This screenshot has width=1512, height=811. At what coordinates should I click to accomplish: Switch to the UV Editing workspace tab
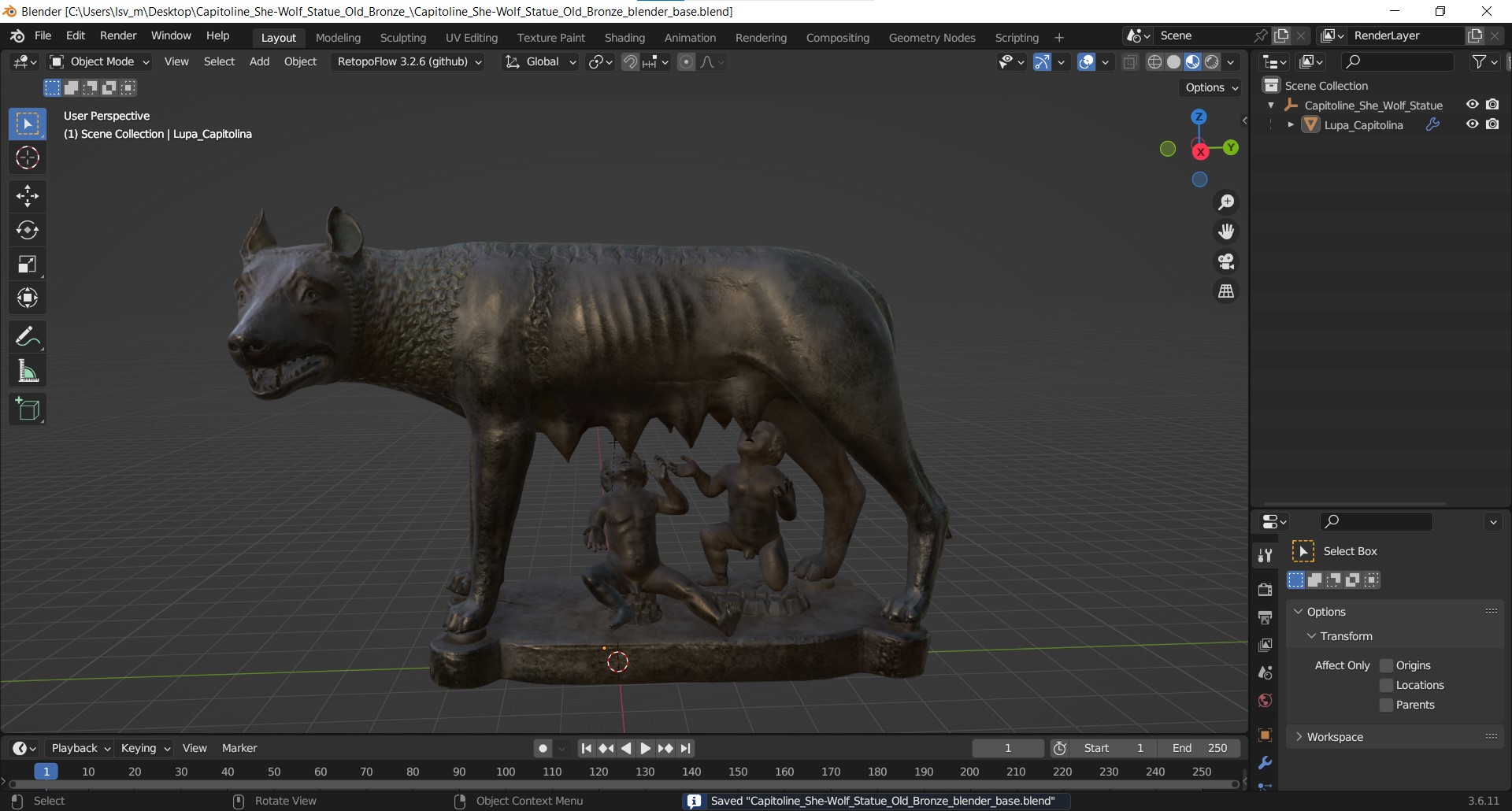[x=472, y=38]
